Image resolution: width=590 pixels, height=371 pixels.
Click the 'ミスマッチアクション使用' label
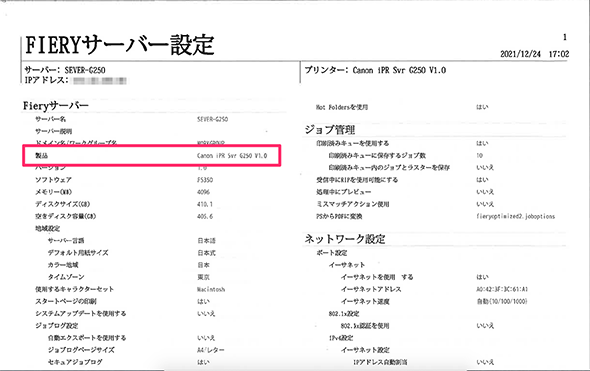pos(353,204)
